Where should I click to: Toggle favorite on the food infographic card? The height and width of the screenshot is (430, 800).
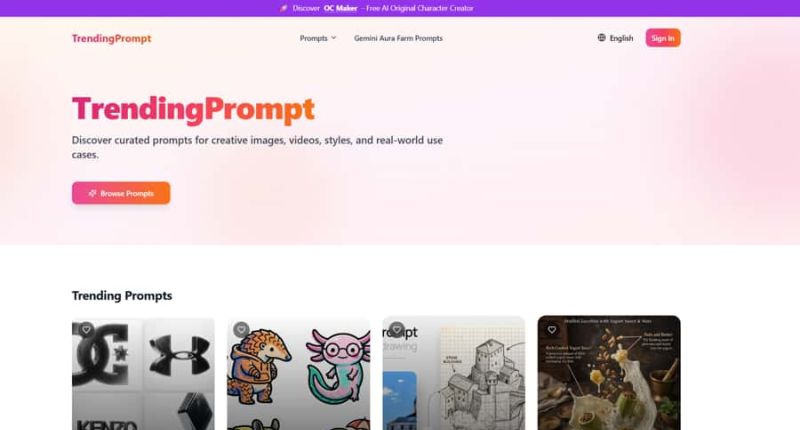point(552,330)
